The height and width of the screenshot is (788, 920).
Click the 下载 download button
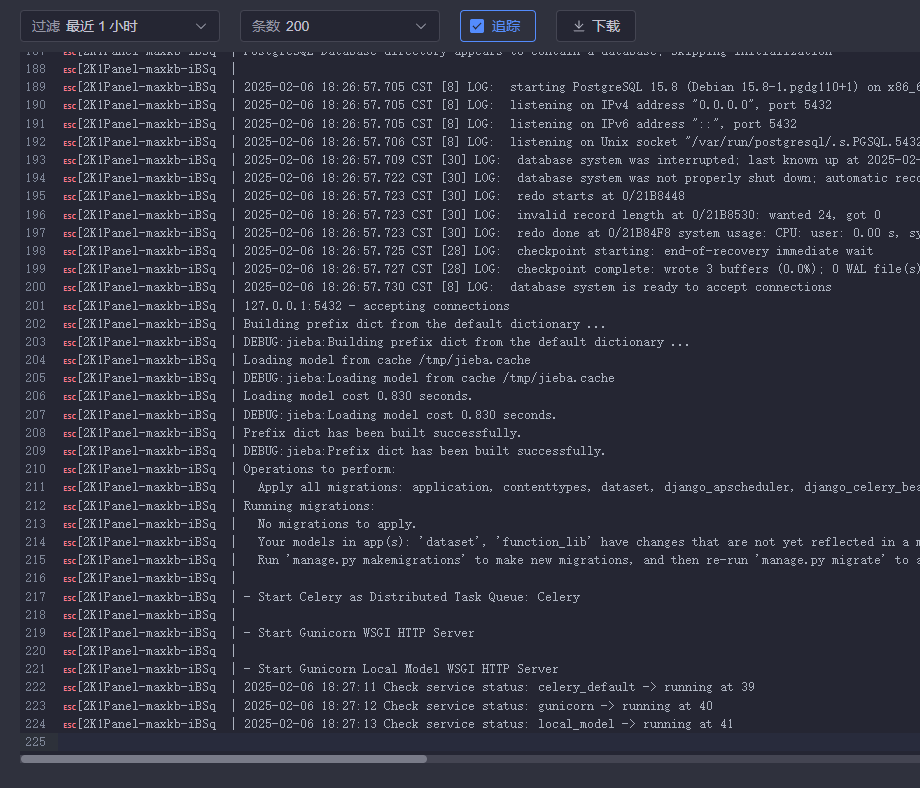point(596,26)
